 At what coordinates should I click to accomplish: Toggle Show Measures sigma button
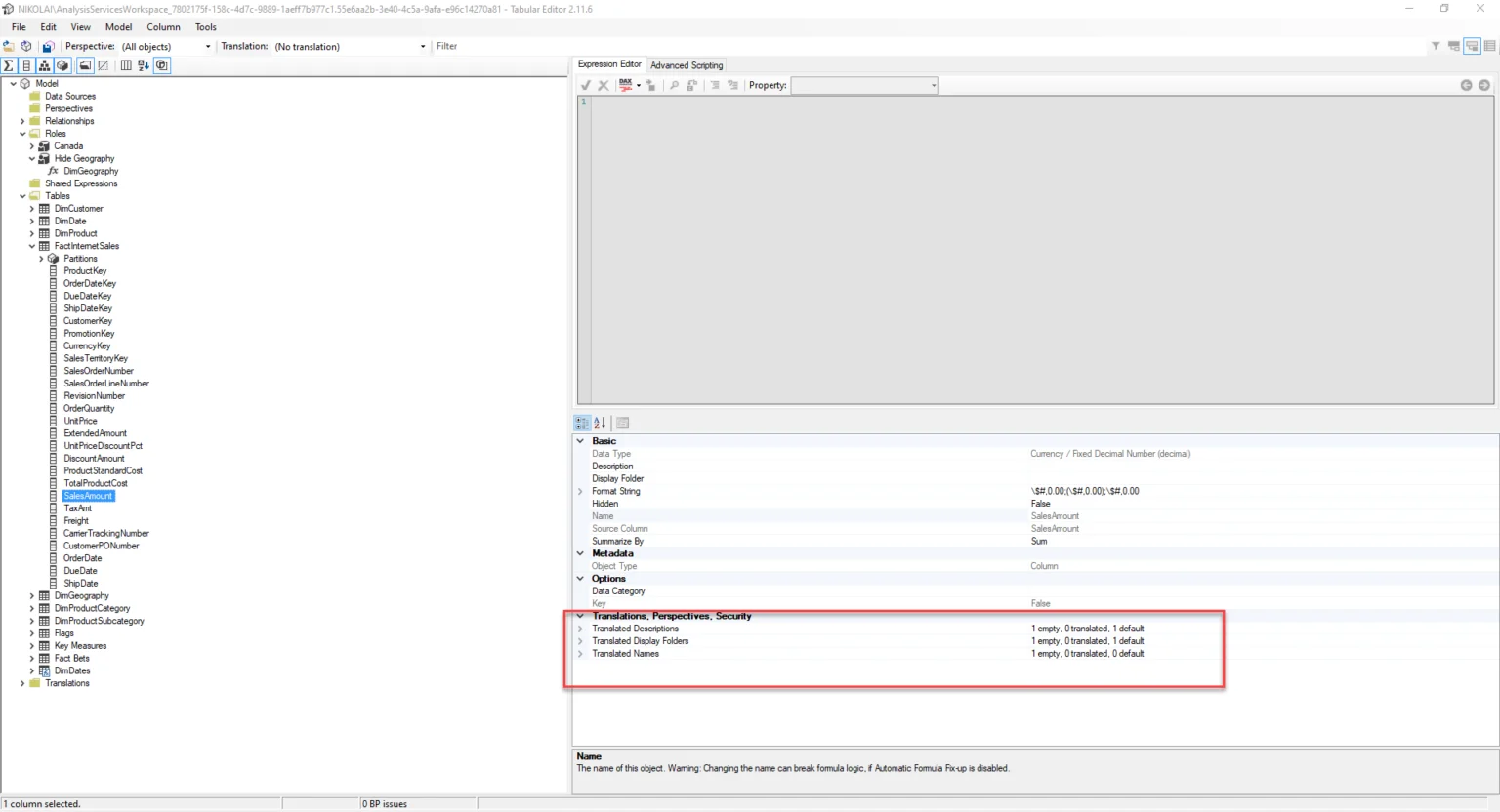coord(9,65)
